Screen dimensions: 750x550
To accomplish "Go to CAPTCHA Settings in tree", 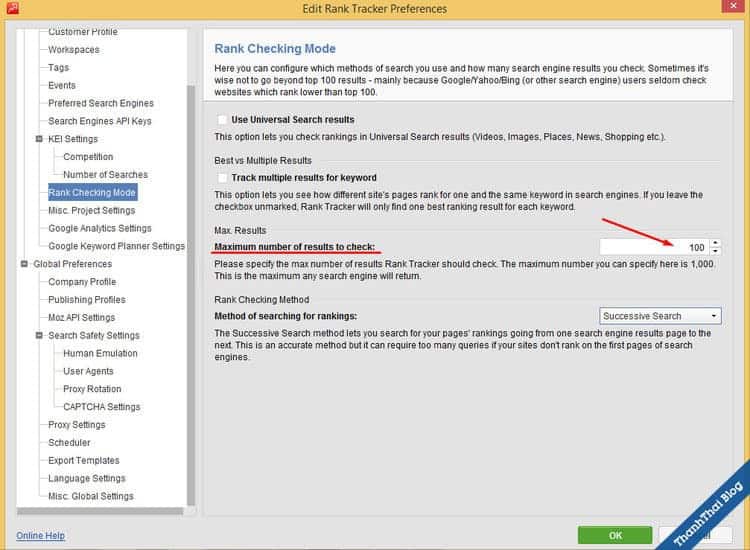I will click(x=101, y=407).
